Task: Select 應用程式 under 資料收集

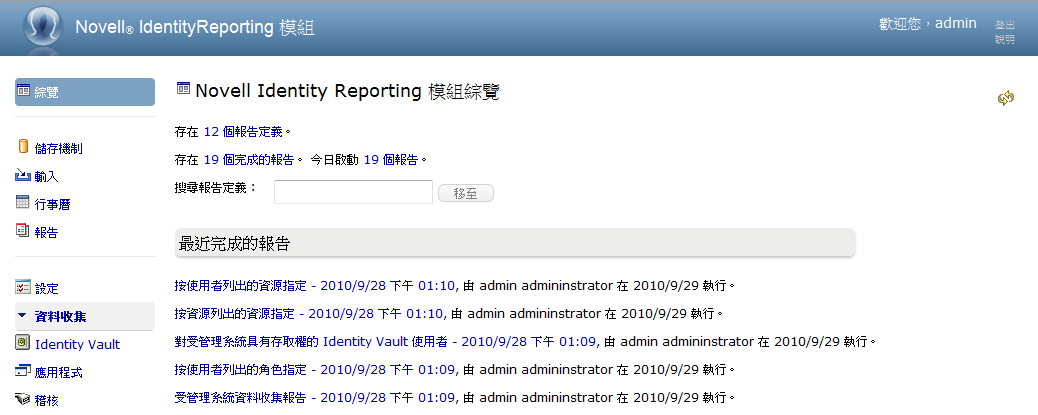Action: point(58,372)
